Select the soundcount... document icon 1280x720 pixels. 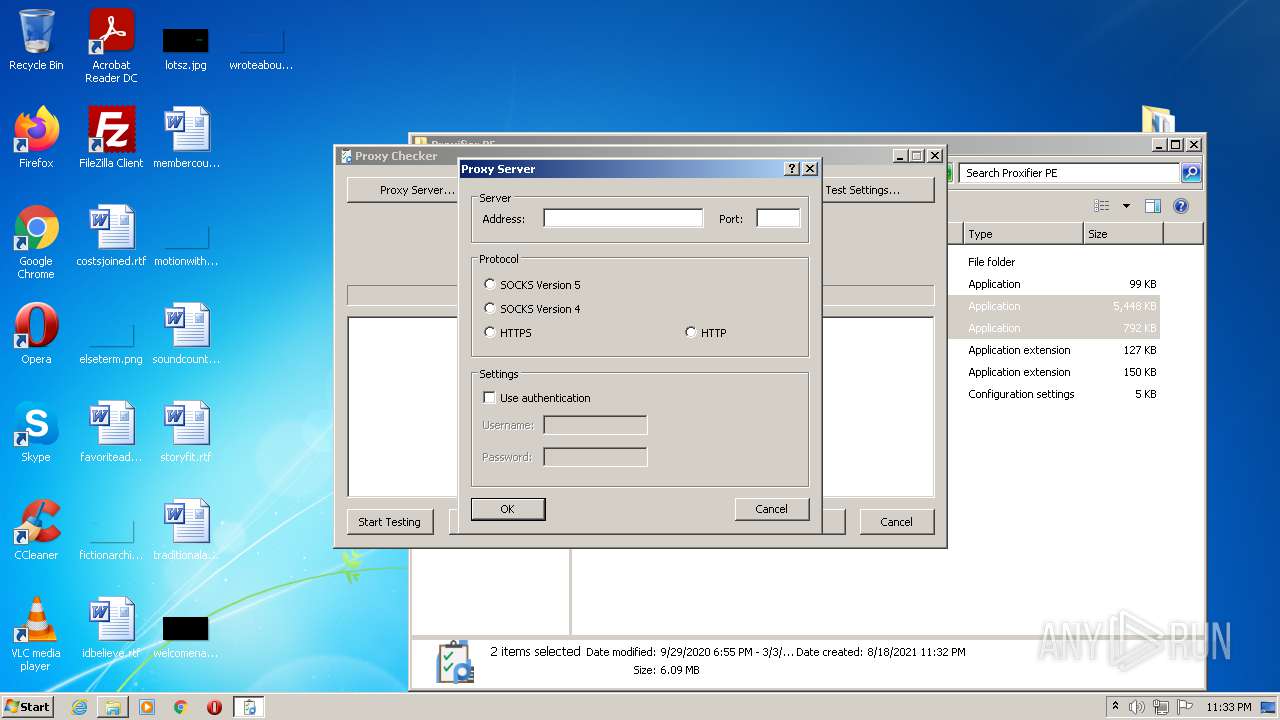tap(186, 334)
